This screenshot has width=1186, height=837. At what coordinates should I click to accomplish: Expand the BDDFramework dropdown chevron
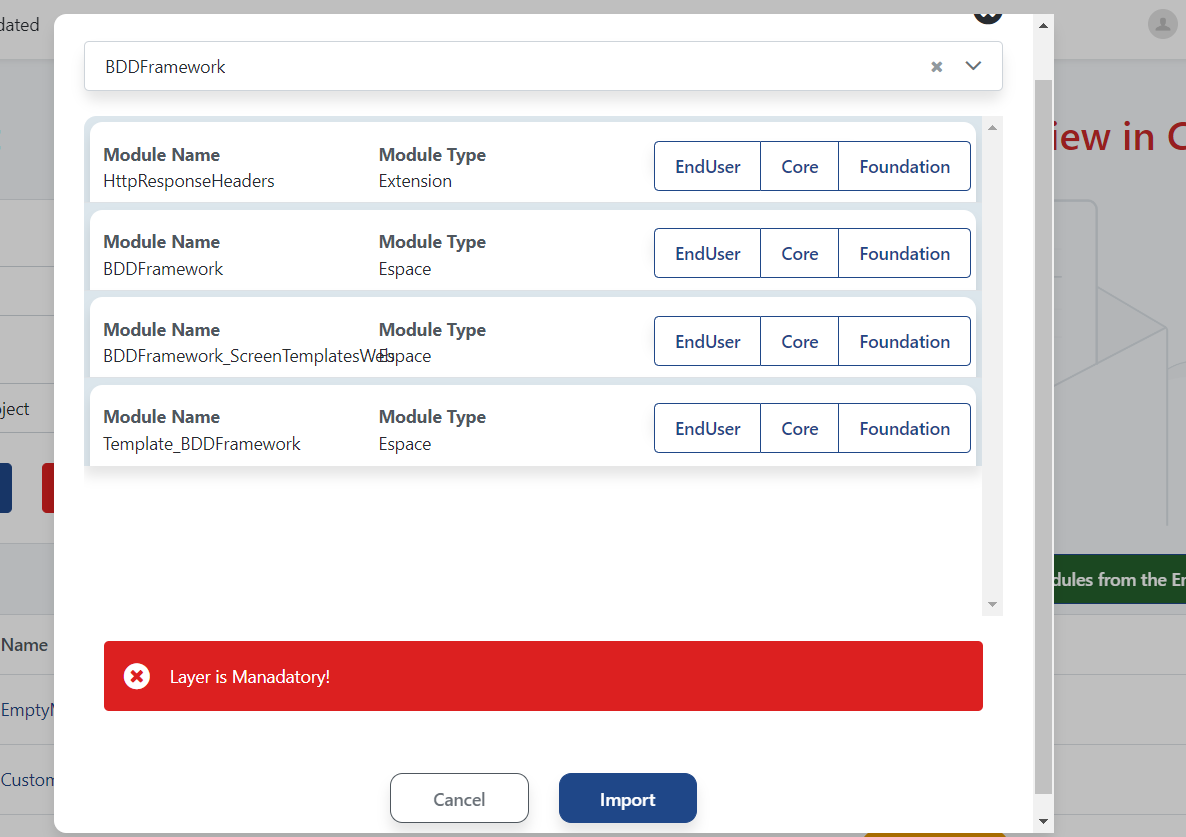tap(974, 66)
